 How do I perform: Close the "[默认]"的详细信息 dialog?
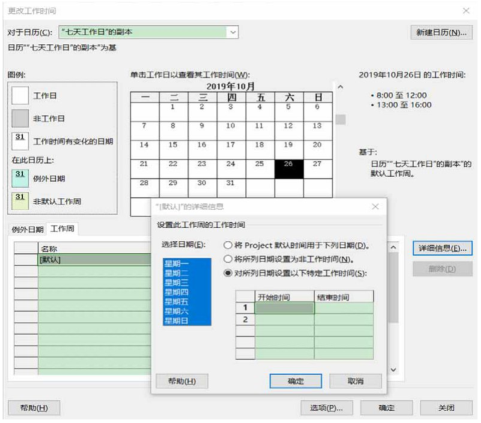click(375, 207)
